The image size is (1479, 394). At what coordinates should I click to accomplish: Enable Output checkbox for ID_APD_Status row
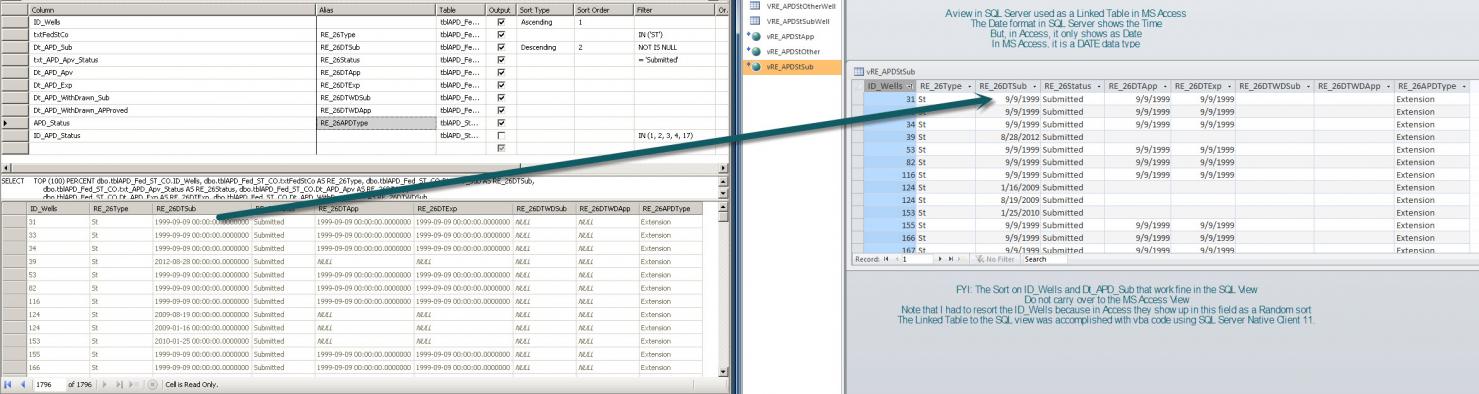pos(500,135)
